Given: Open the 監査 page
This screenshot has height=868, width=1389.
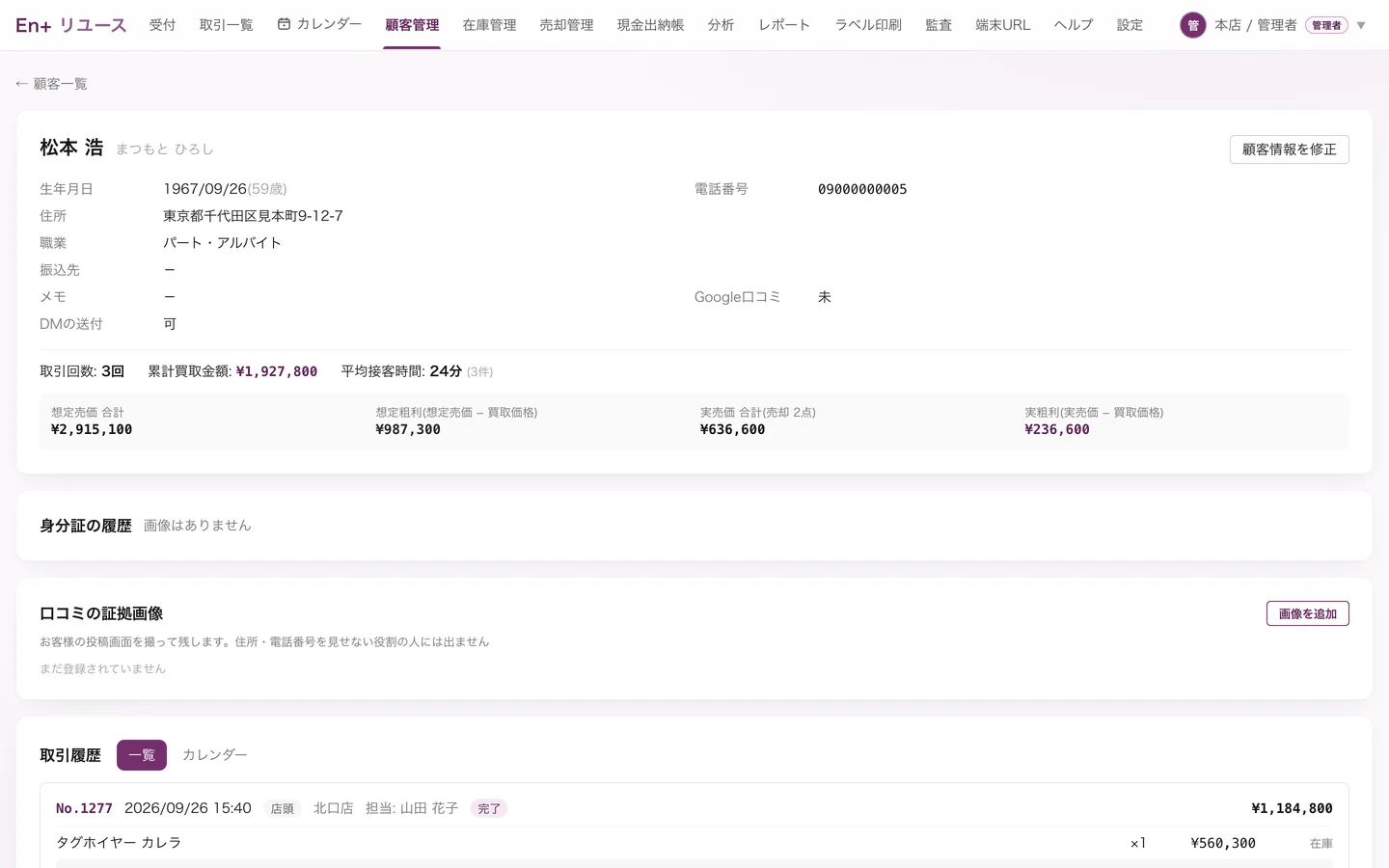Looking at the screenshot, I should 939,25.
